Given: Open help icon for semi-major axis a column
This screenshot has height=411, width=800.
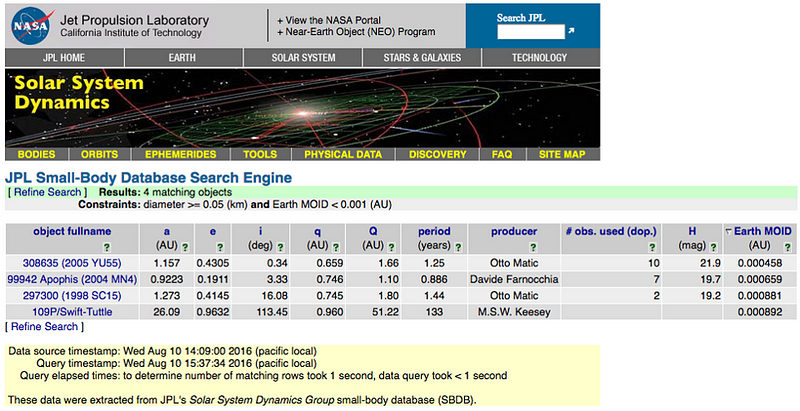Looking at the screenshot, I should point(185,247).
